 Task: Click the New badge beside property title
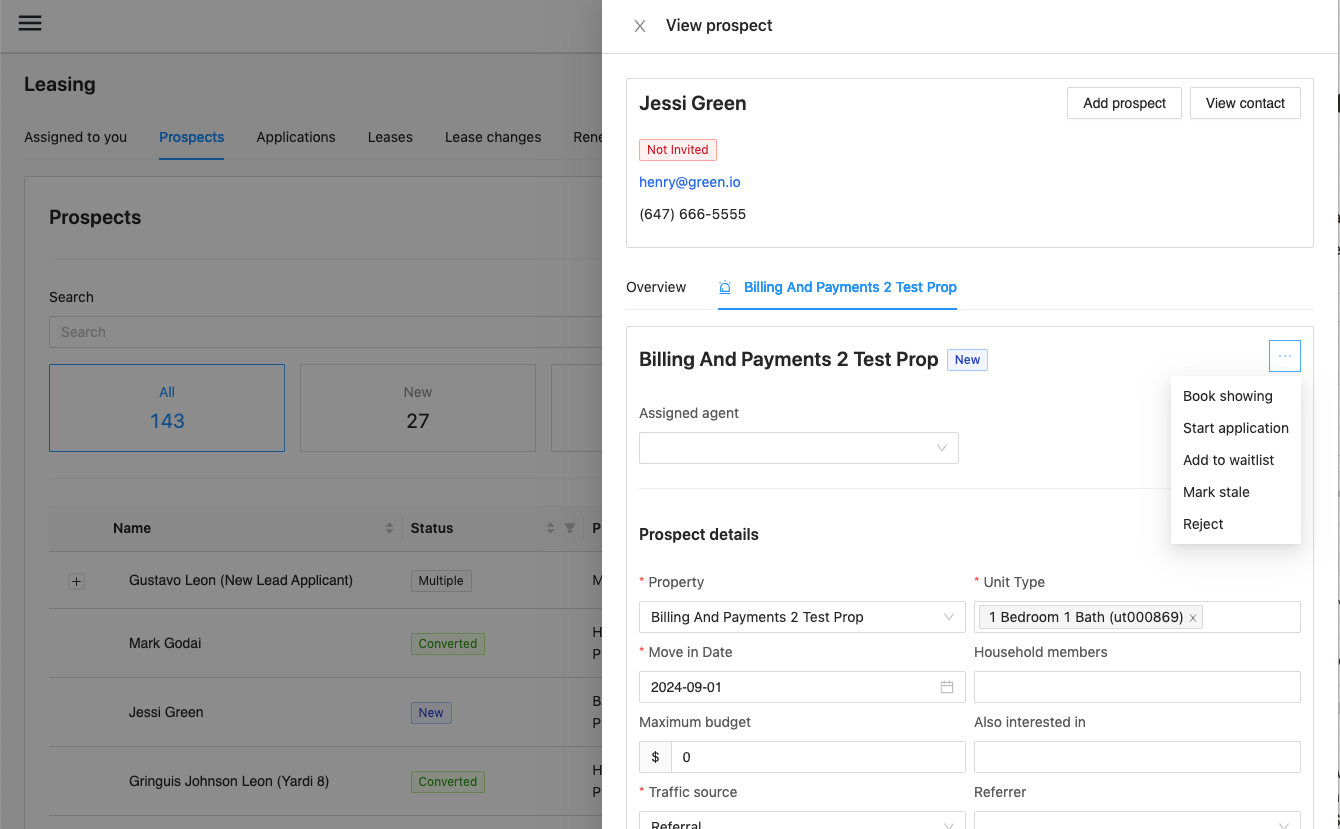pyautogui.click(x=967, y=360)
